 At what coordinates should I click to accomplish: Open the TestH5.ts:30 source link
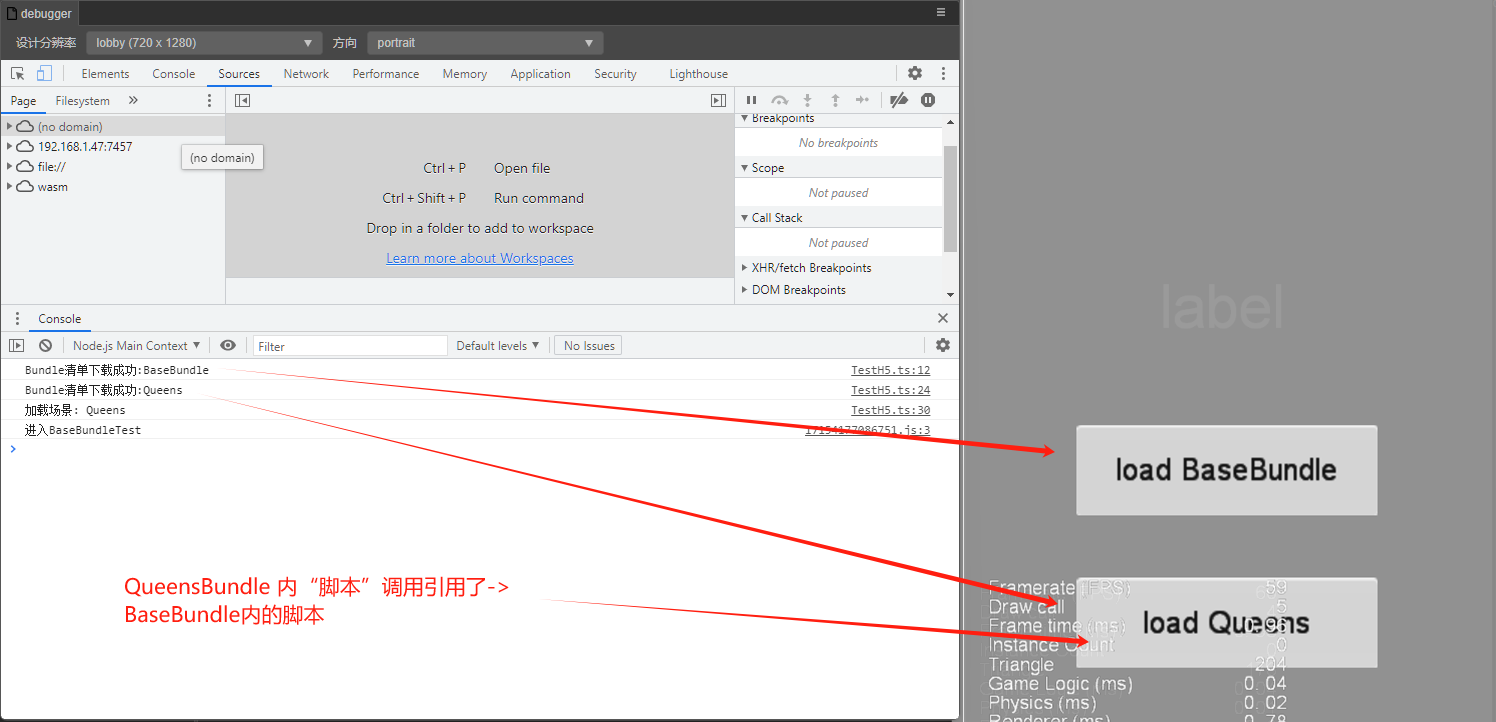tap(890, 410)
